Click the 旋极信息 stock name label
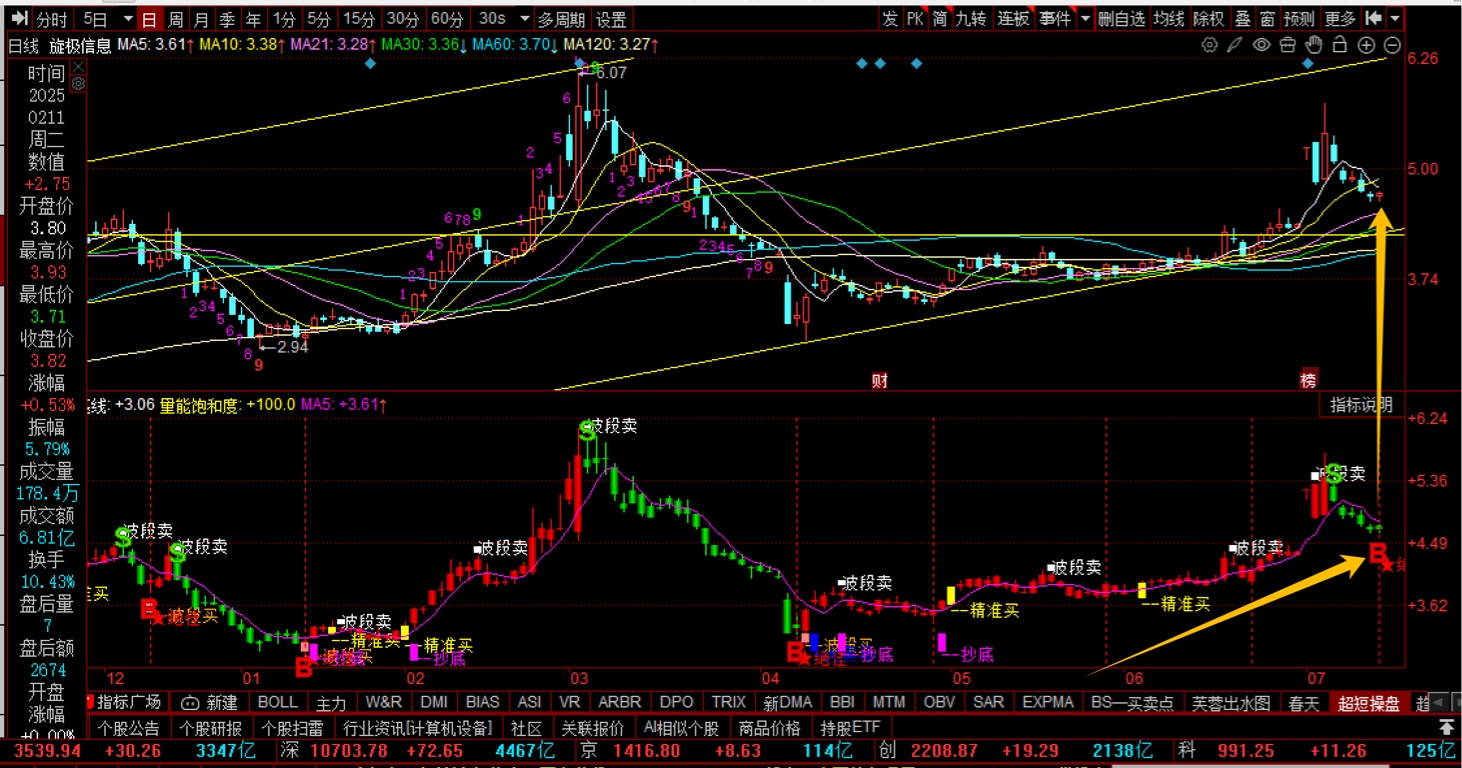 pyautogui.click(x=80, y=45)
